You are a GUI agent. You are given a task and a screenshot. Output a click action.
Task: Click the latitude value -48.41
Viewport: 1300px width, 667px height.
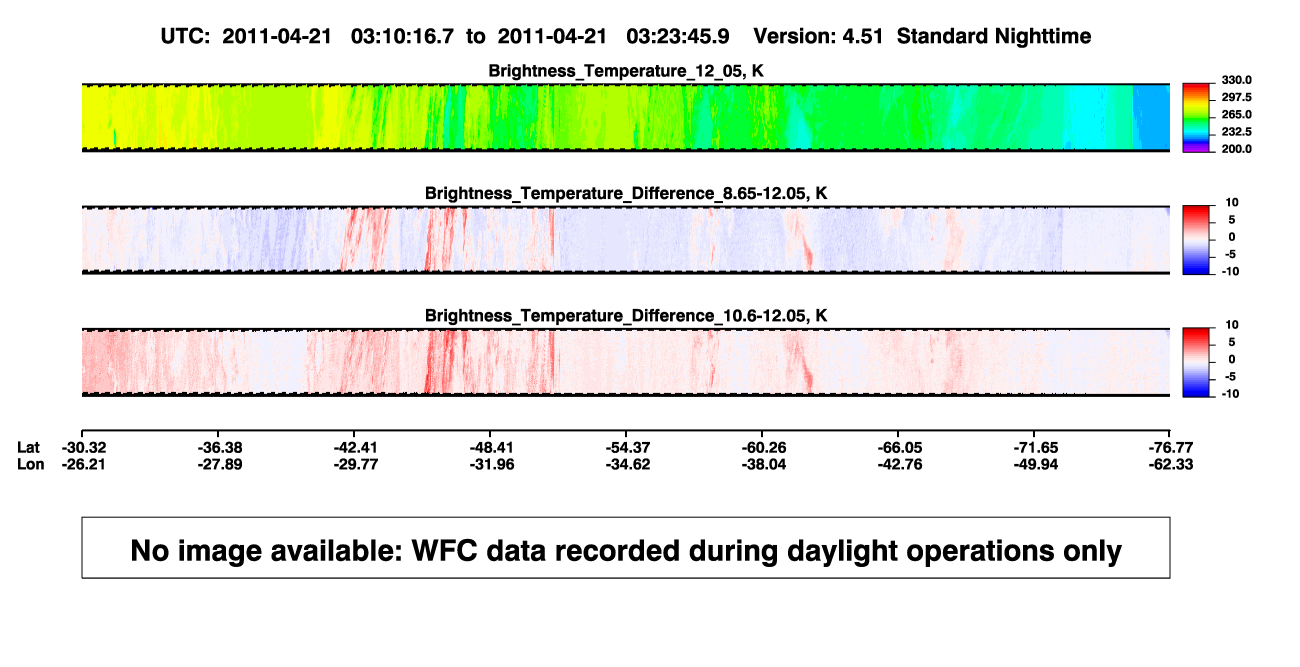490,447
